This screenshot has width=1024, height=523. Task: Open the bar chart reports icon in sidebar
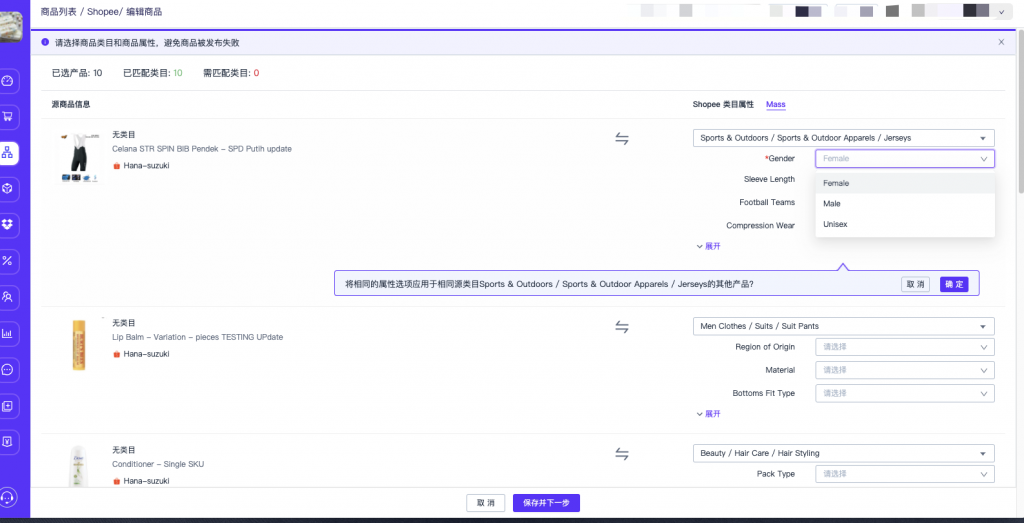click(x=8, y=333)
